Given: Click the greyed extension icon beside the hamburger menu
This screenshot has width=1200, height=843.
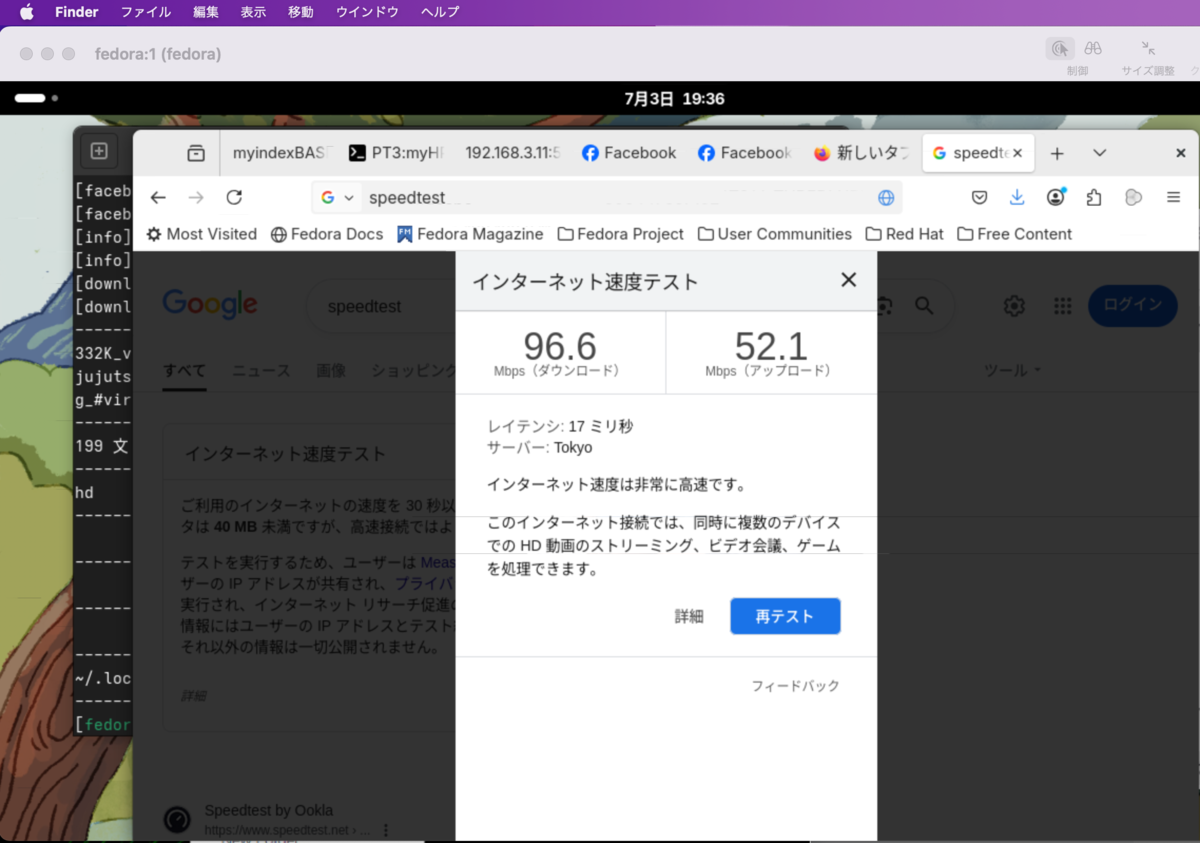Looking at the screenshot, I should tap(1133, 197).
